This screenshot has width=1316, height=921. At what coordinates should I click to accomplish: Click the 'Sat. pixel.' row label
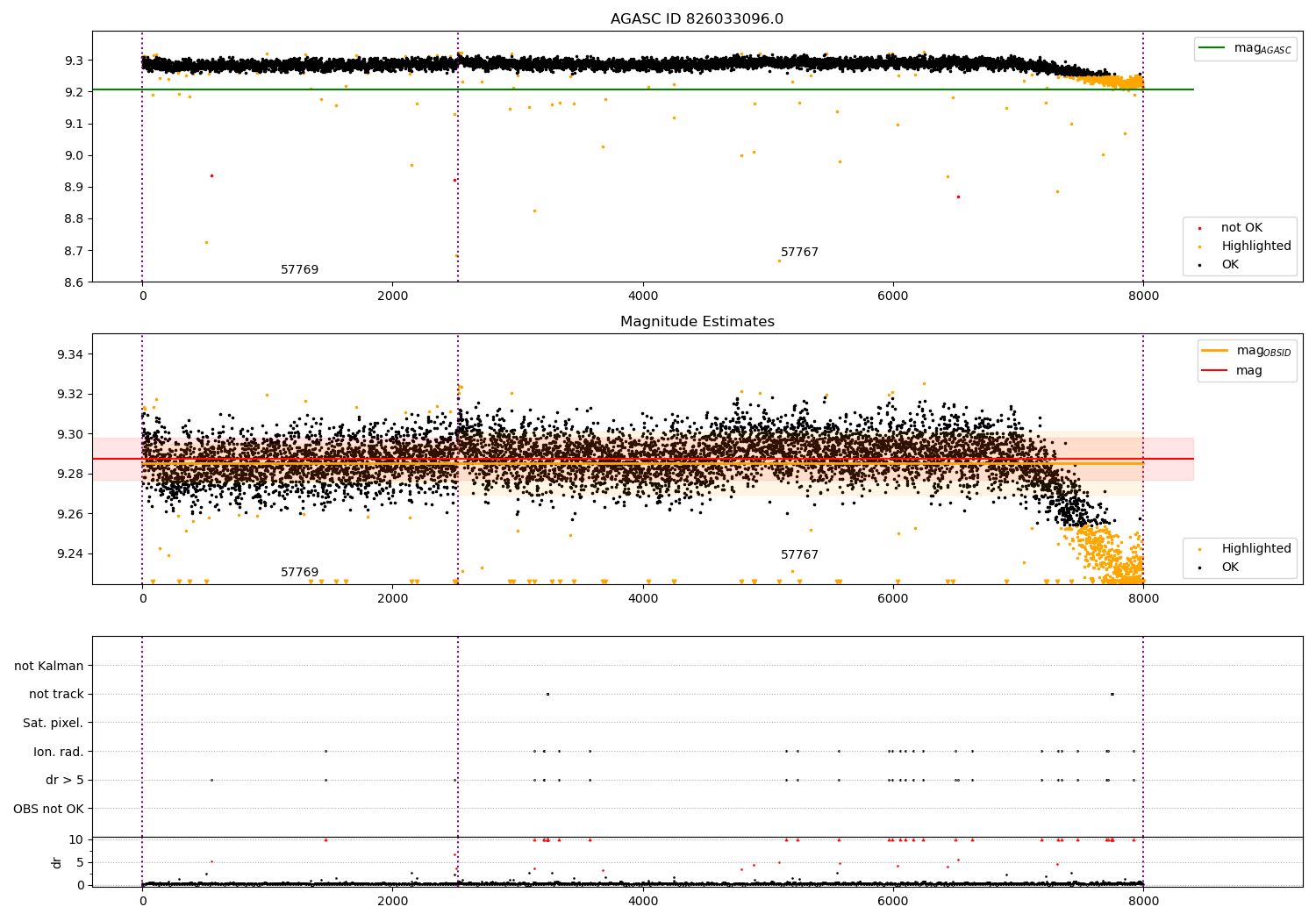(54, 724)
